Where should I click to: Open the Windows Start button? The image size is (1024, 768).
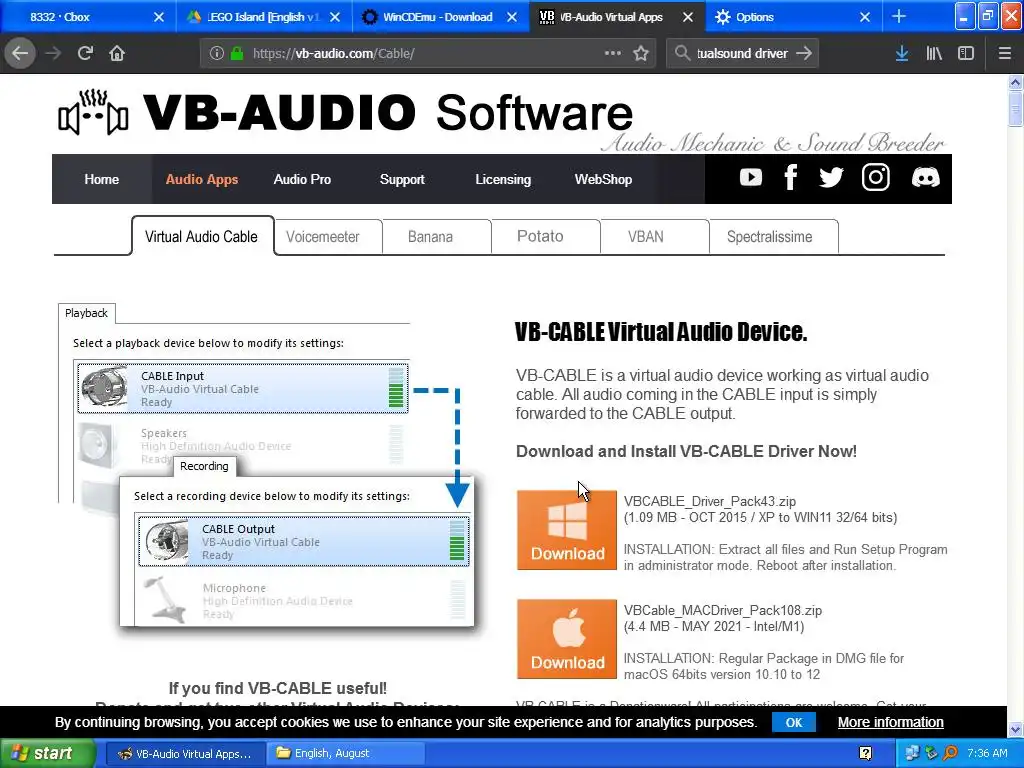click(48, 753)
